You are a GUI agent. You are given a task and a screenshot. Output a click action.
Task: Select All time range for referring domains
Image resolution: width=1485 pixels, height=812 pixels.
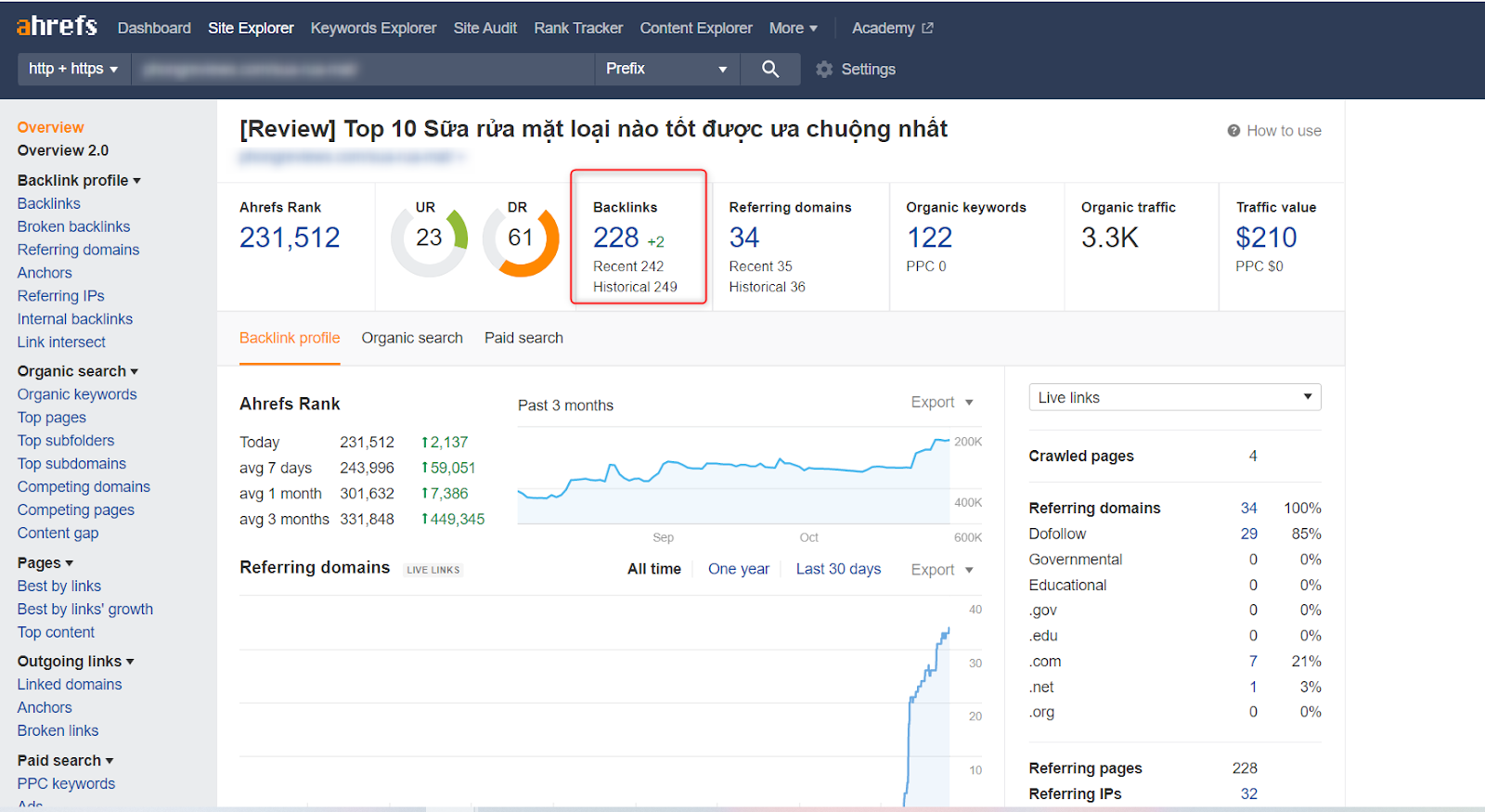[x=654, y=569]
